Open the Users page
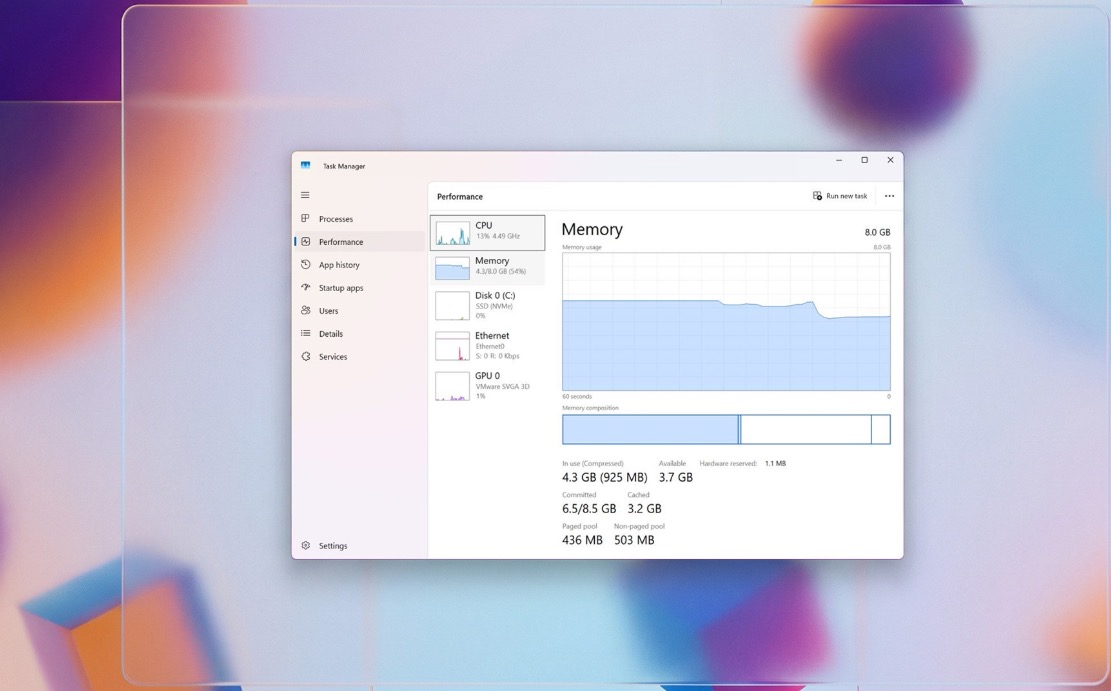 point(360,310)
